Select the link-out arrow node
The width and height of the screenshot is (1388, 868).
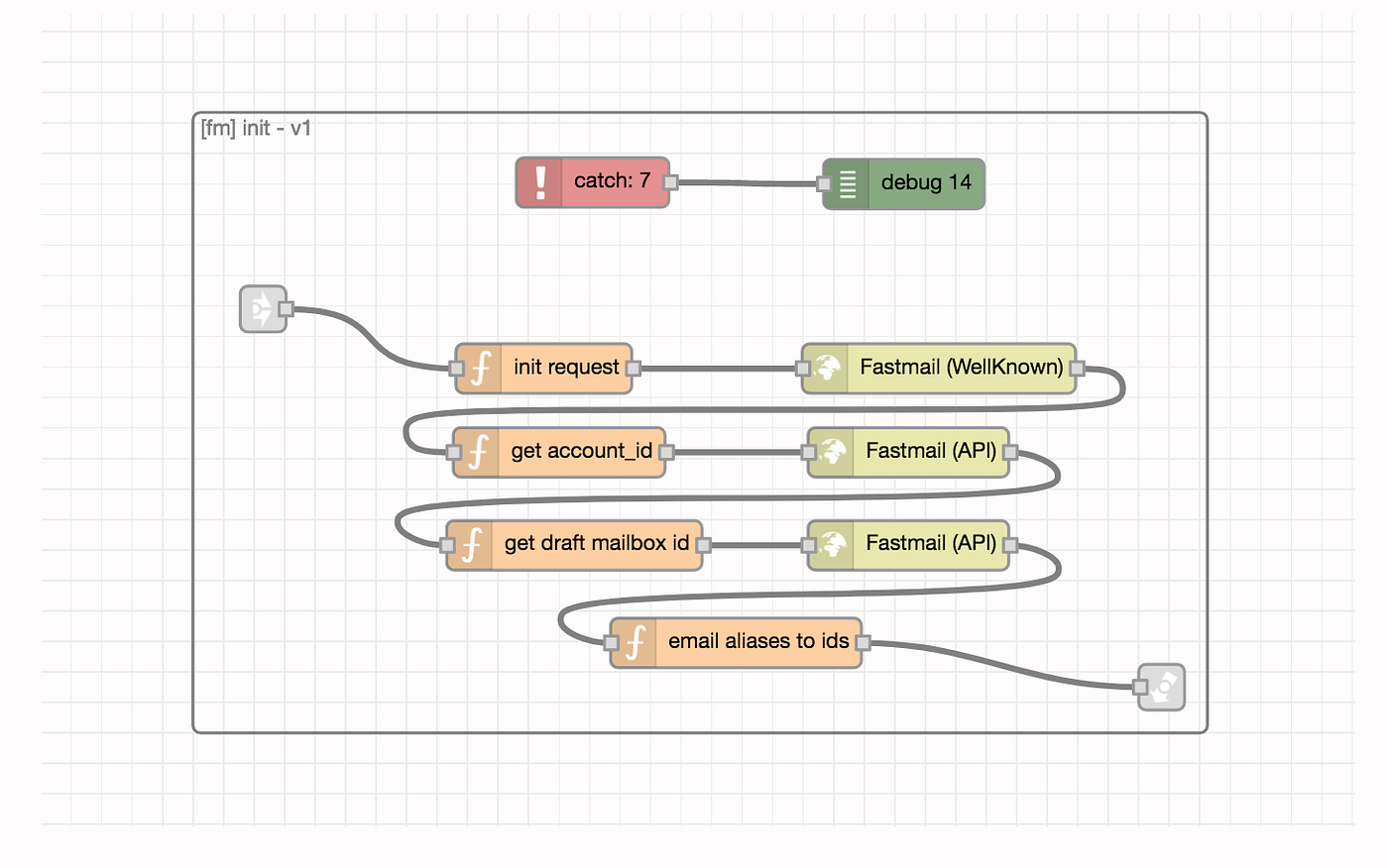point(1161,687)
